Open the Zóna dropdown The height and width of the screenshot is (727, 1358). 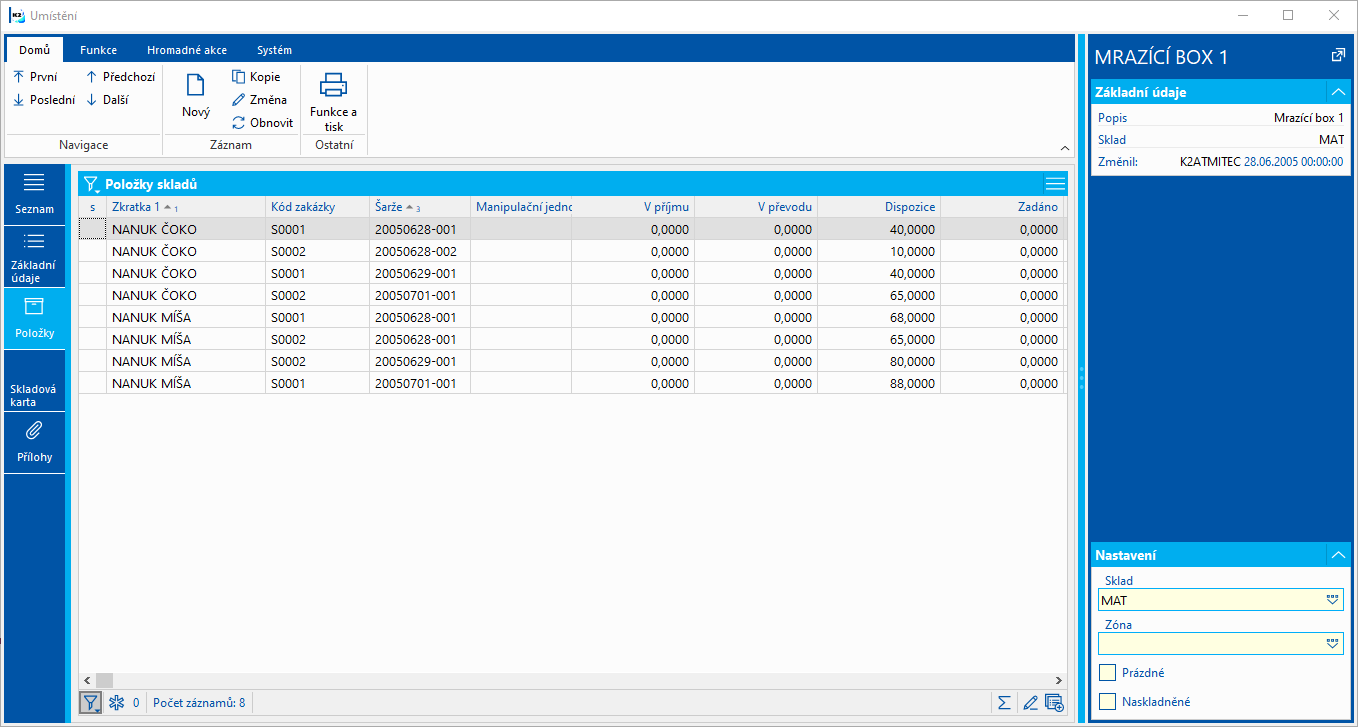1332,644
